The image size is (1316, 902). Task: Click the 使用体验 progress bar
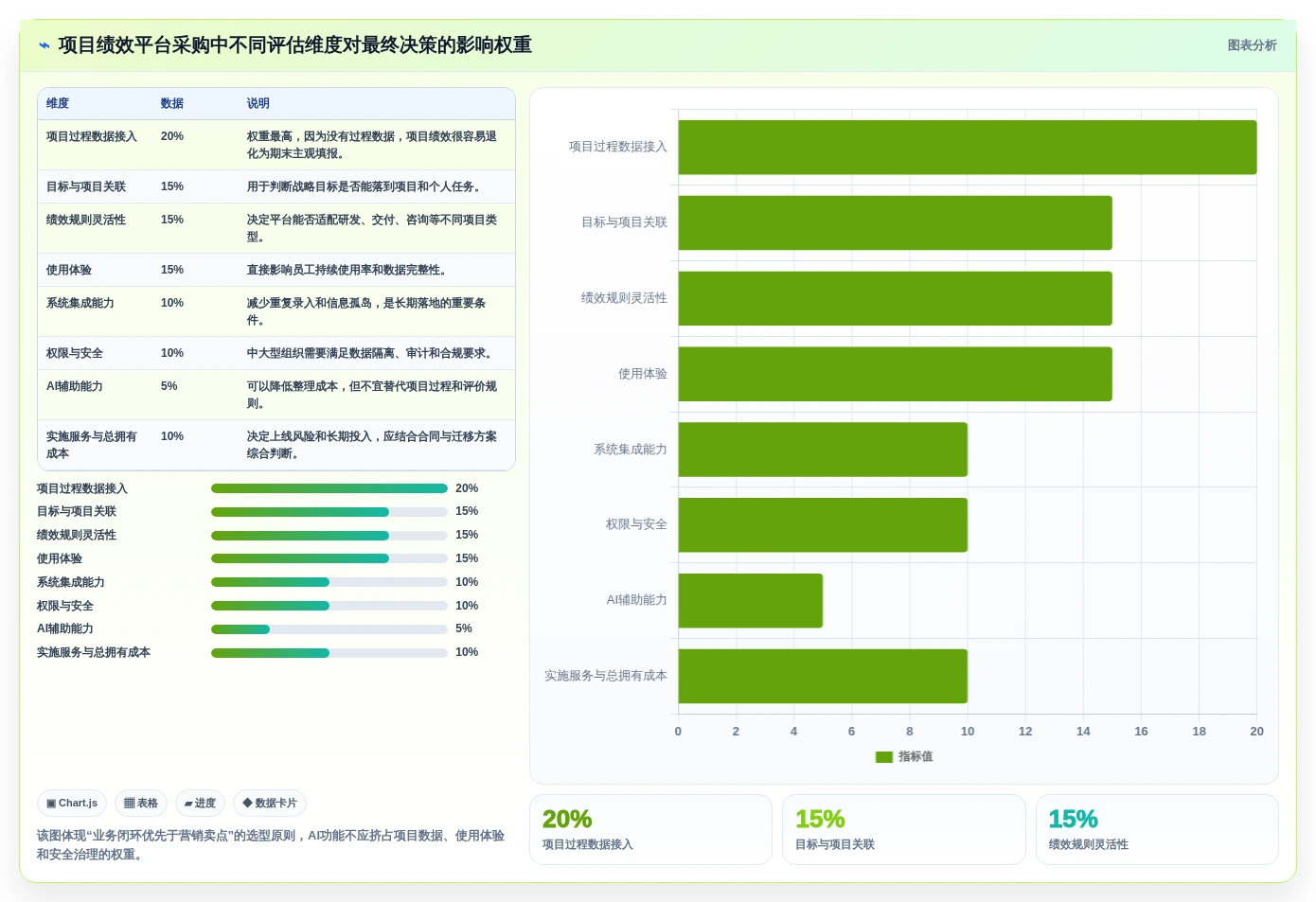329,558
